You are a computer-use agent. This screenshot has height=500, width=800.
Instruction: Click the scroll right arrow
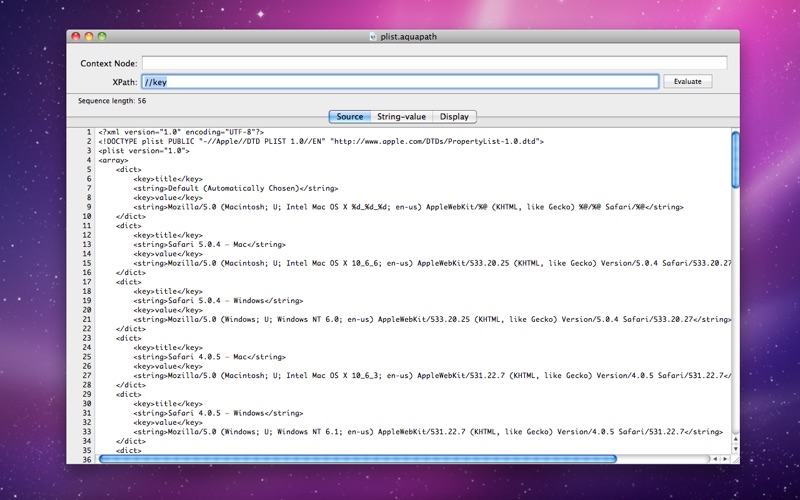(725, 459)
